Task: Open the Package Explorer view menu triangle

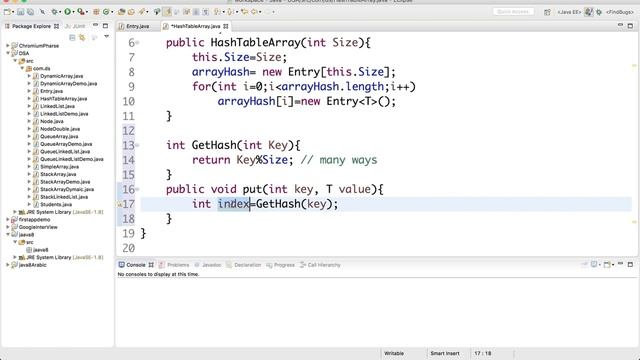Action: [x=107, y=37]
